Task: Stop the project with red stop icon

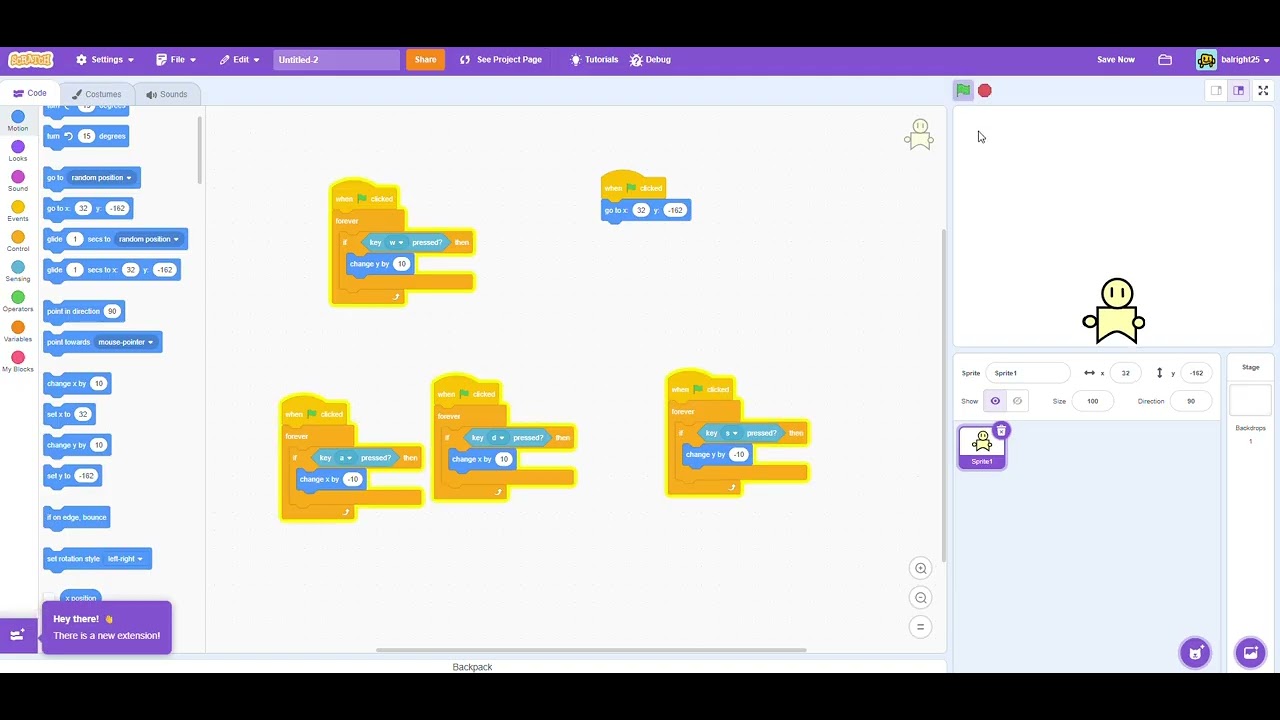Action: point(985,91)
